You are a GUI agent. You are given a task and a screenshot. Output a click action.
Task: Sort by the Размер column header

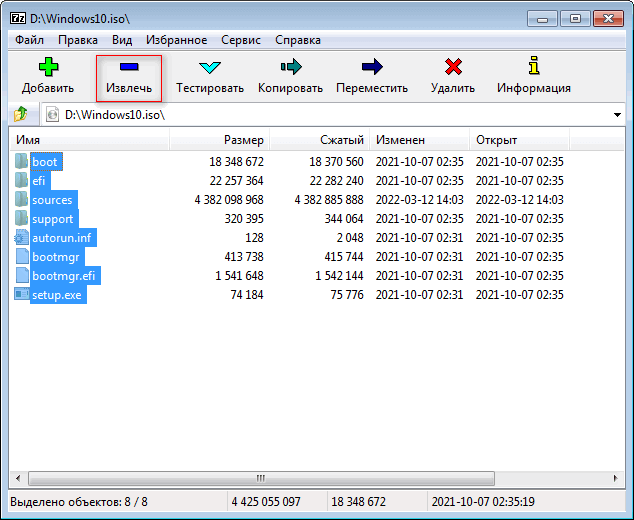click(x=220, y=140)
